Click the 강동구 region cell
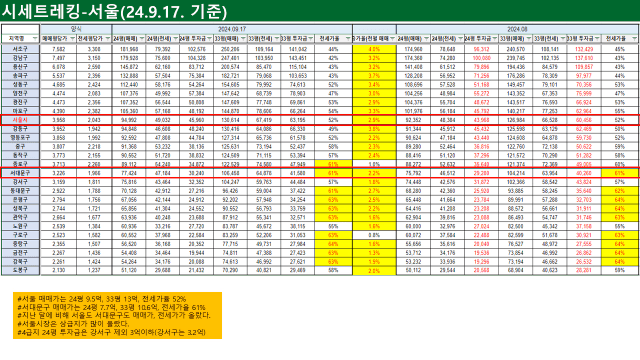The width and height of the screenshot is (640, 360). coord(20,129)
